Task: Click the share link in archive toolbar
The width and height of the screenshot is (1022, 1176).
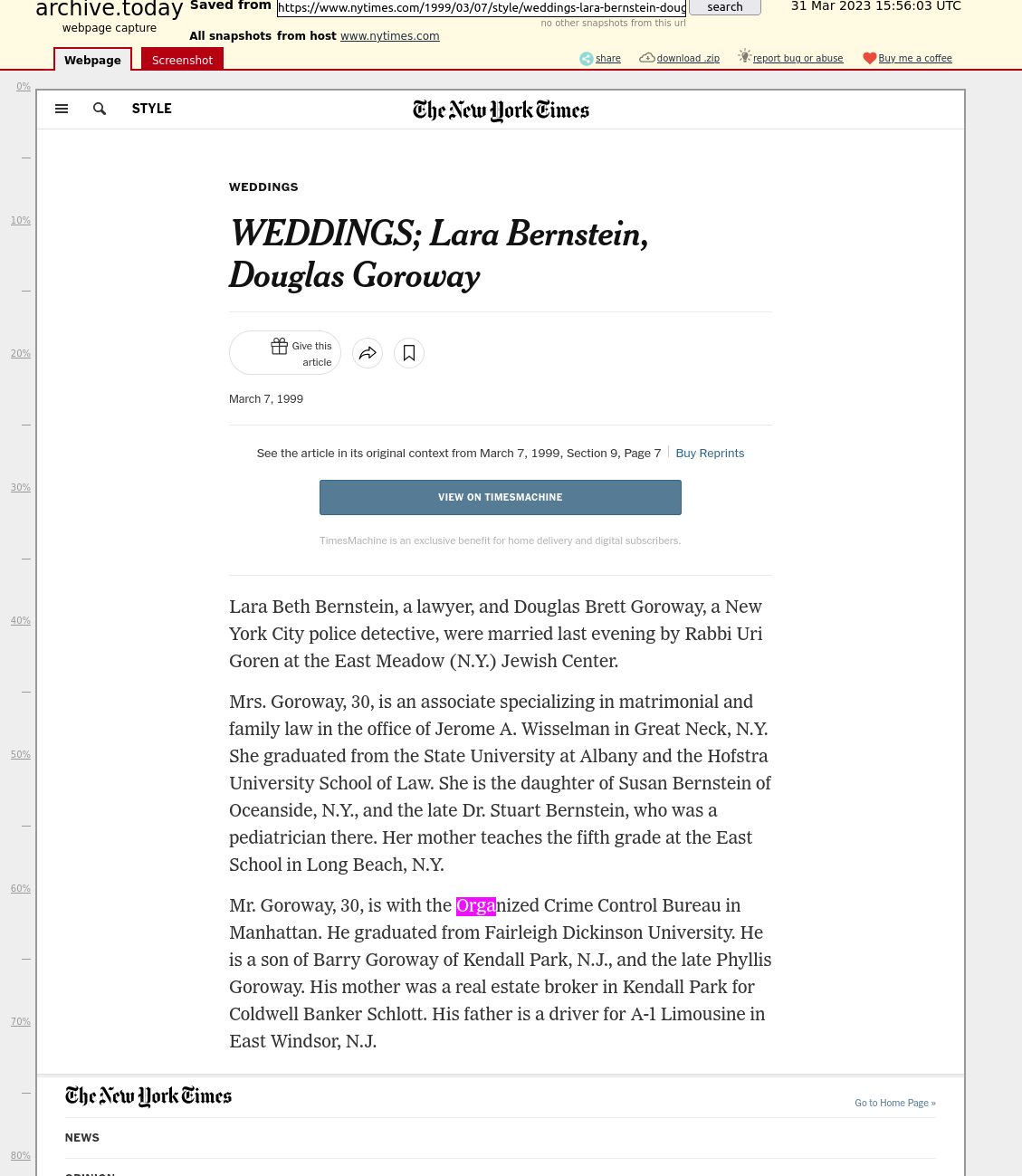Action: [608, 59]
